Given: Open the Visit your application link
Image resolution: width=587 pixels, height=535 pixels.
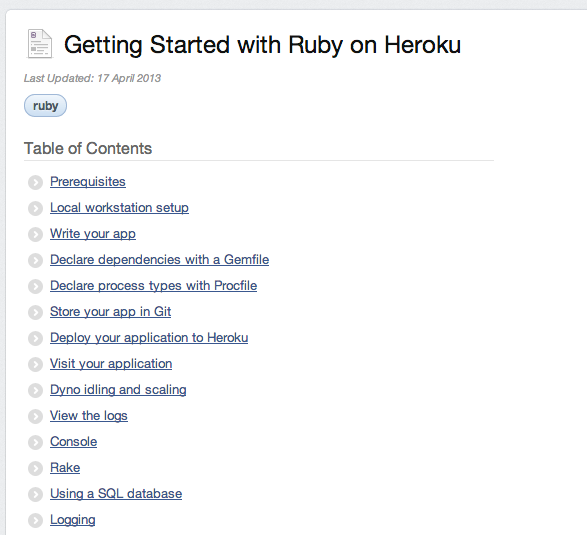Looking at the screenshot, I should (x=111, y=364).
